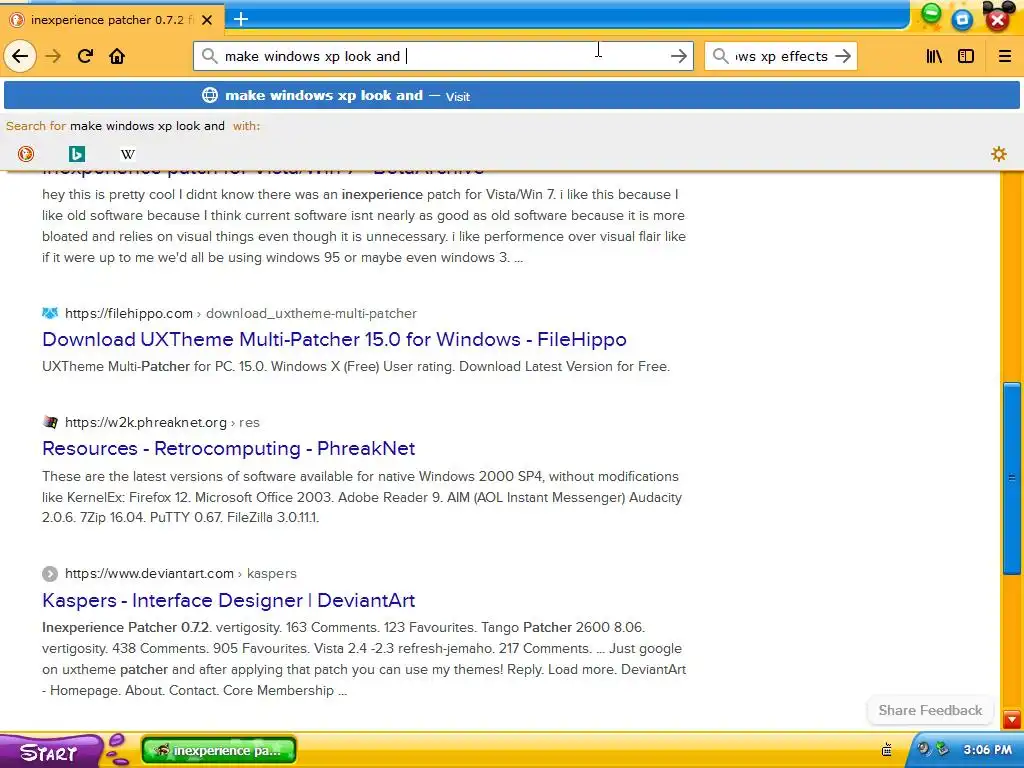Toggle the sidebar panel icon

[x=966, y=56]
